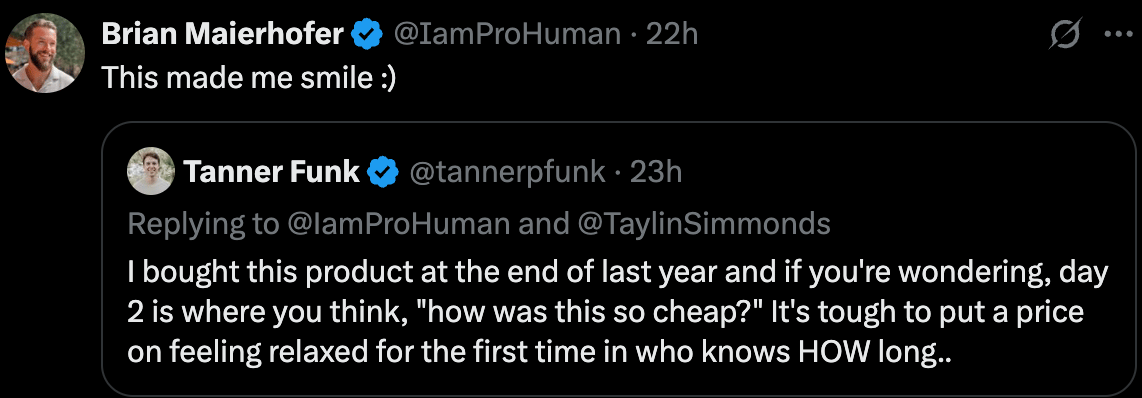Image resolution: width=1142 pixels, height=398 pixels.
Task: Click the "This made me smile :)" text
Action: [248, 78]
